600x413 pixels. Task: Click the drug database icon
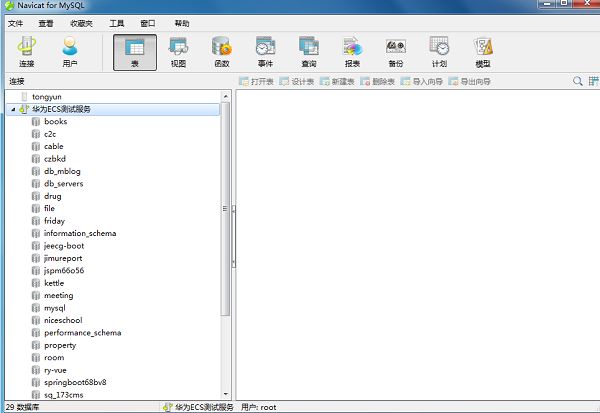pyautogui.click(x=36, y=196)
